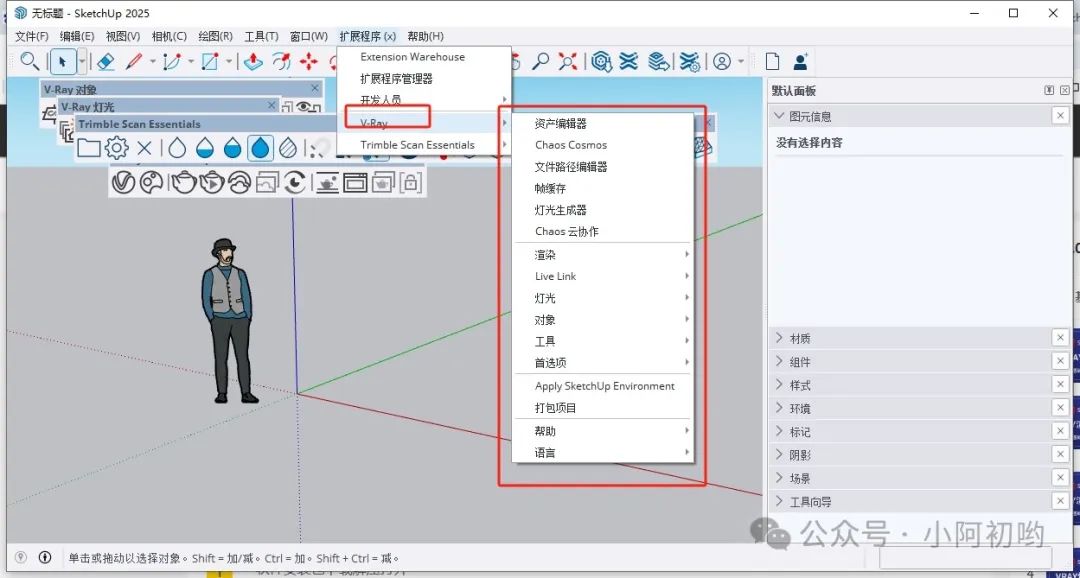Pin the 默认面板 tray

tap(1049, 90)
